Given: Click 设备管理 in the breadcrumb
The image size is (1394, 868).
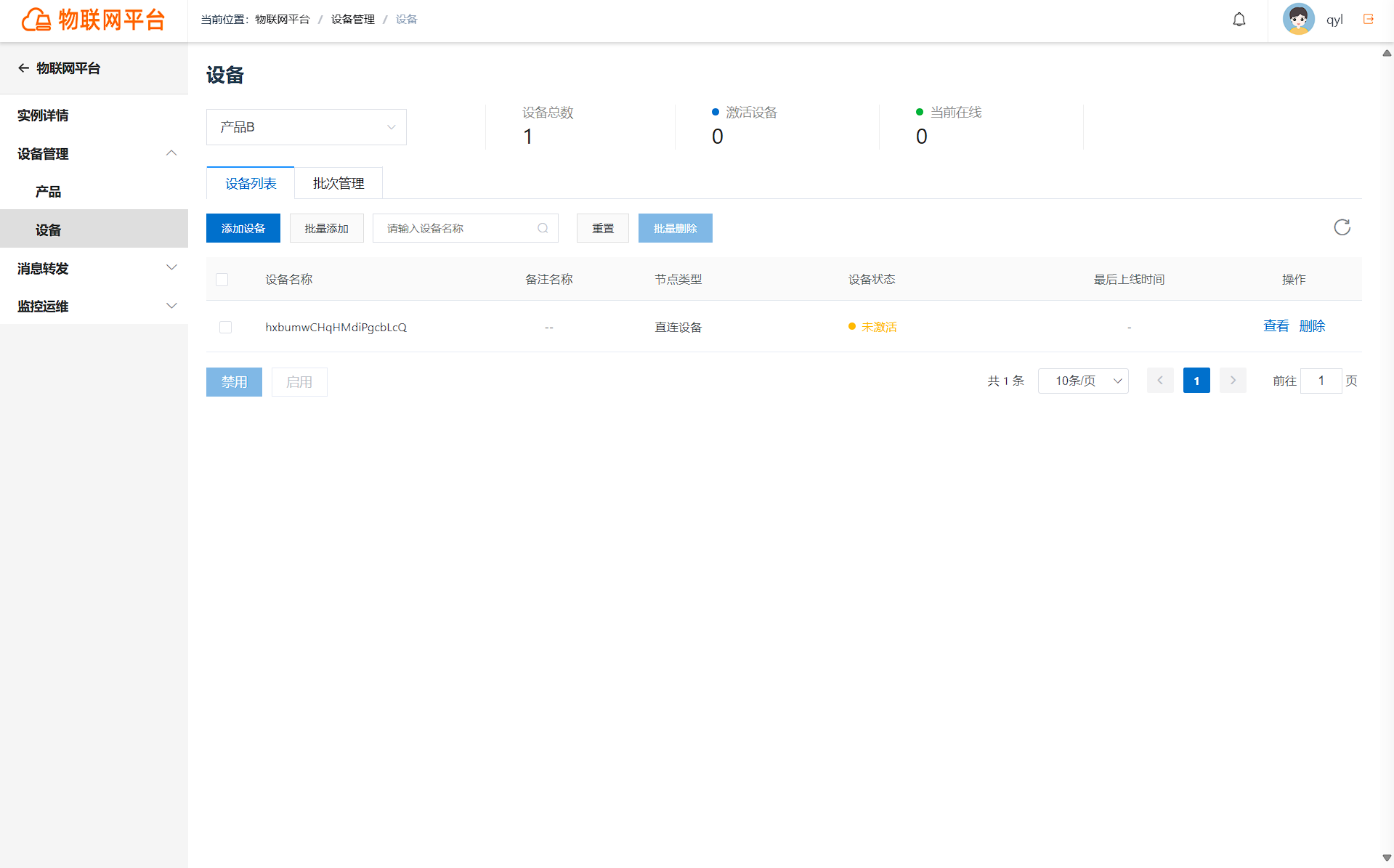Looking at the screenshot, I should (353, 20).
